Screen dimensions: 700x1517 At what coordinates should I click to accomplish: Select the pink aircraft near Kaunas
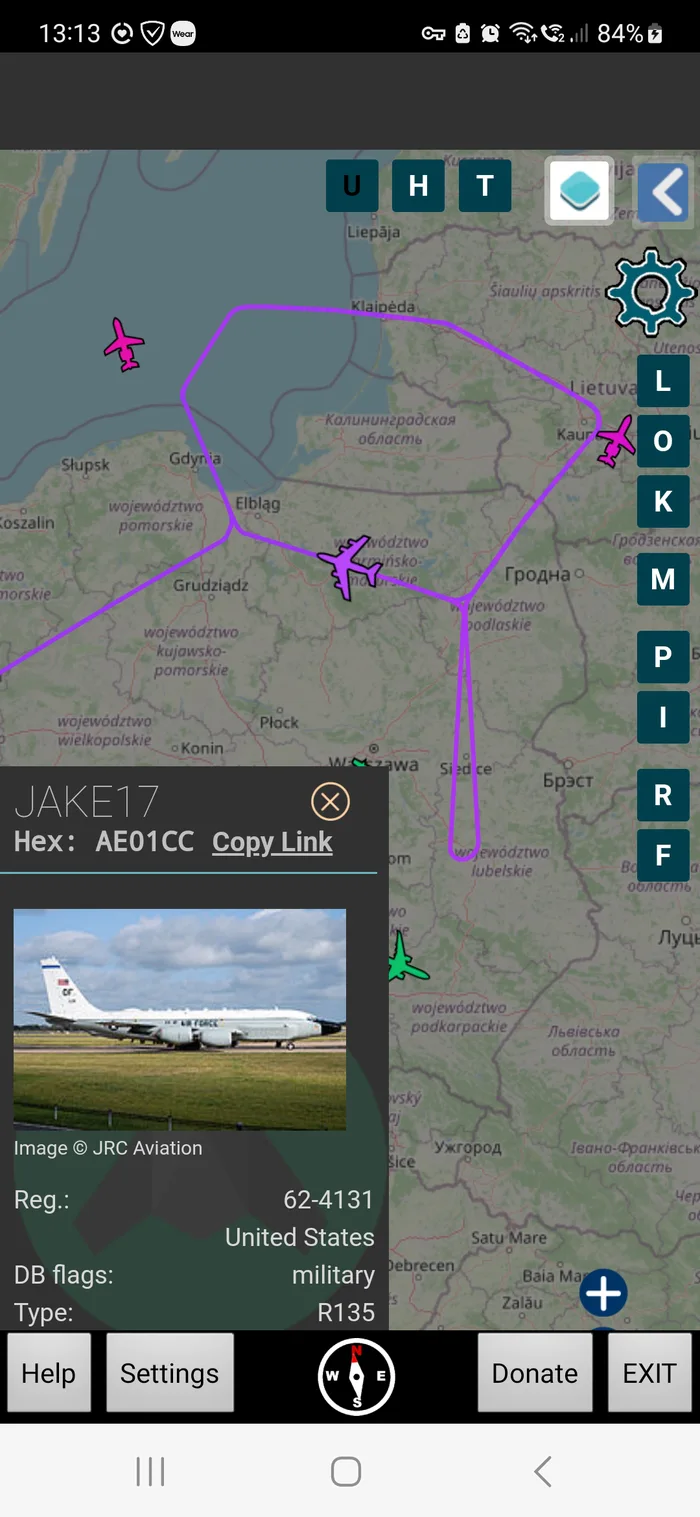click(616, 441)
